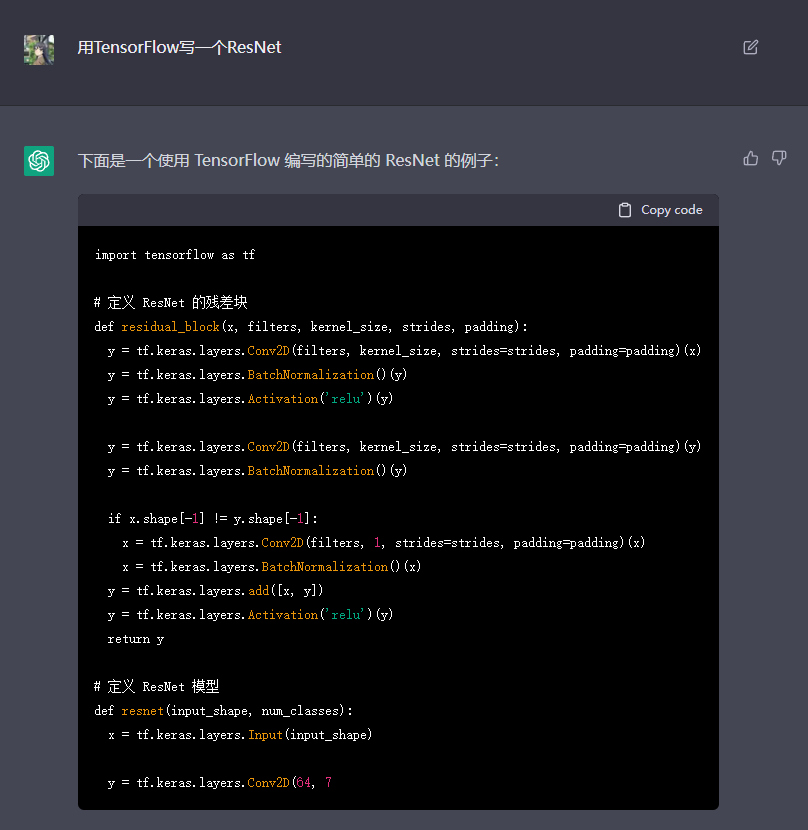Click the layers.add([x, y]) code line
808x830 pixels.
point(215,591)
